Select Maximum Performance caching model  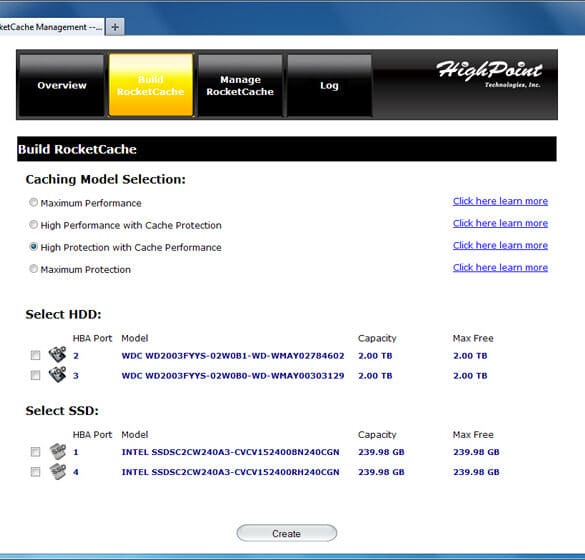[34, 202]
